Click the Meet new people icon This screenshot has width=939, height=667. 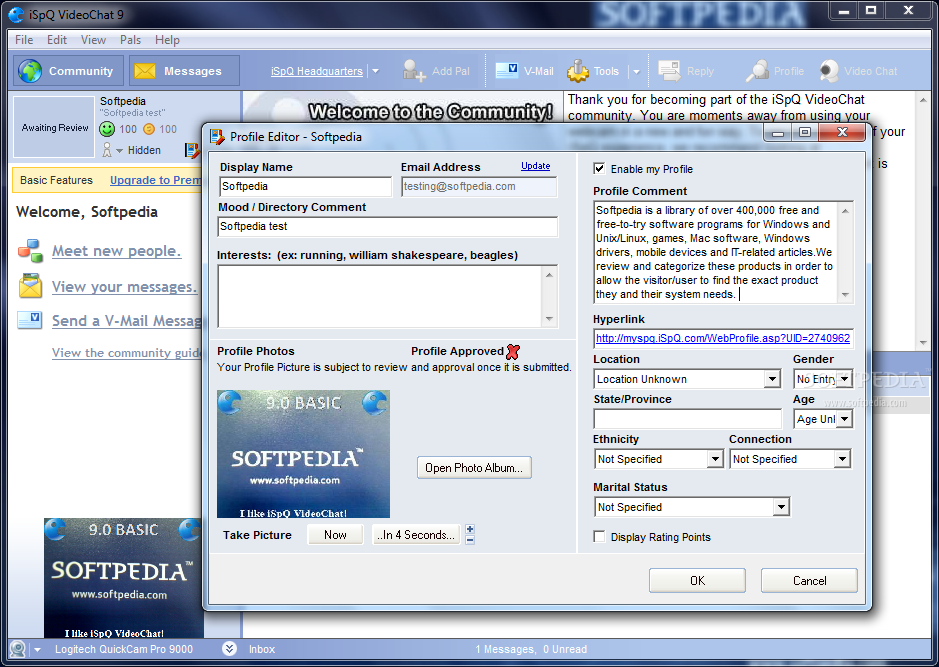30,251
